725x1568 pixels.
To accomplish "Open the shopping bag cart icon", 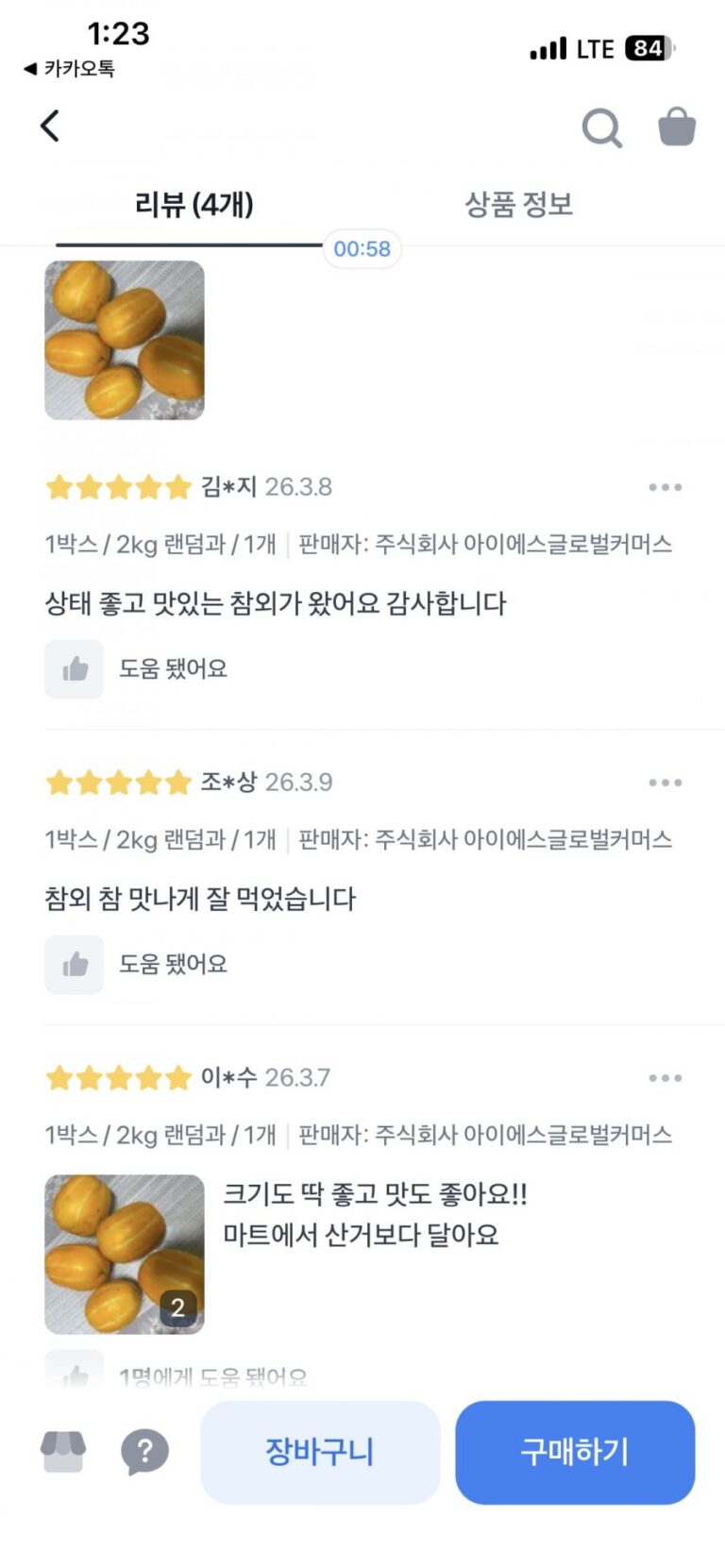I will coord(676,127).
